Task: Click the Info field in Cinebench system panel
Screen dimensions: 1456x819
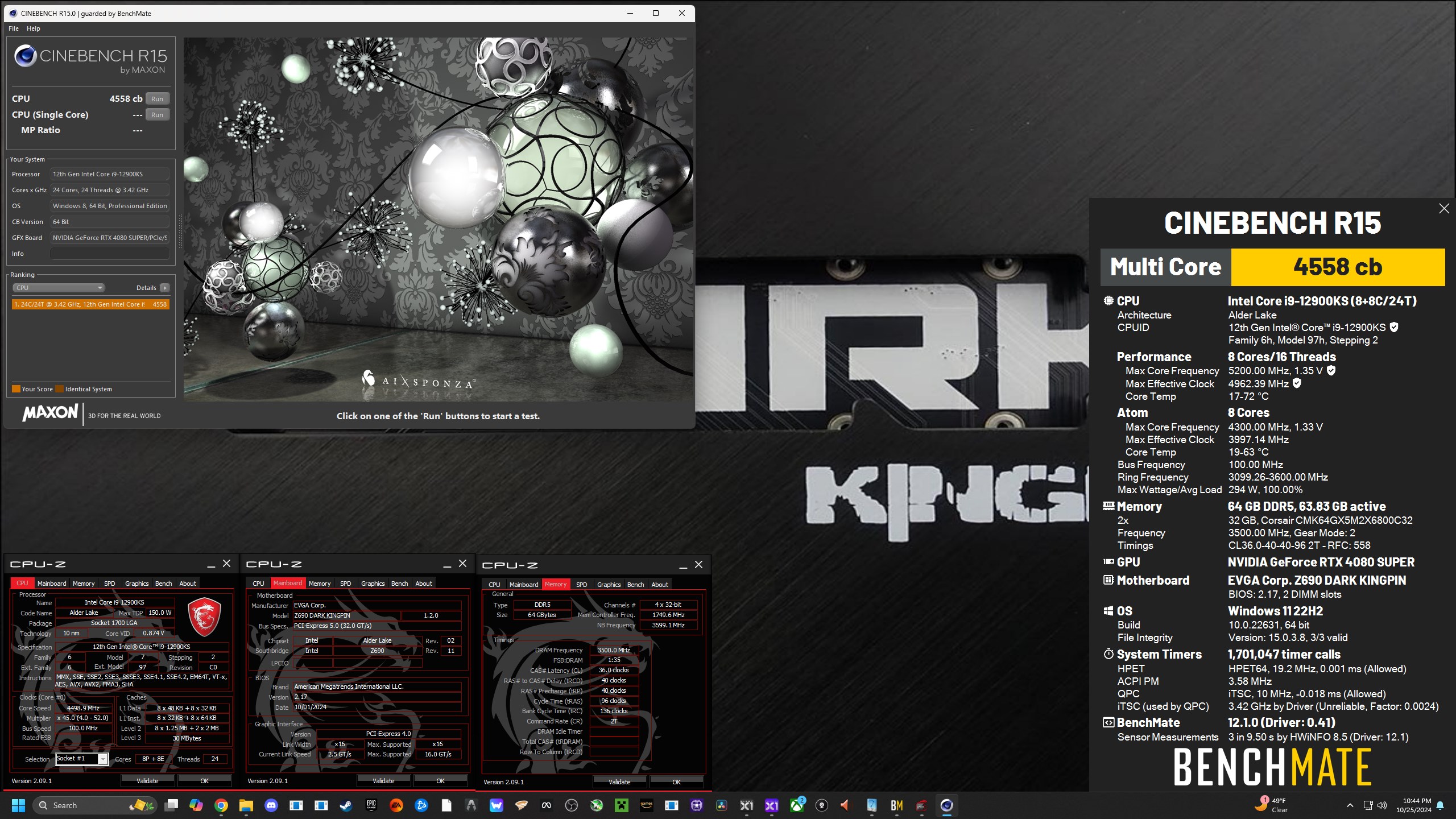Action: click(110, 254)
